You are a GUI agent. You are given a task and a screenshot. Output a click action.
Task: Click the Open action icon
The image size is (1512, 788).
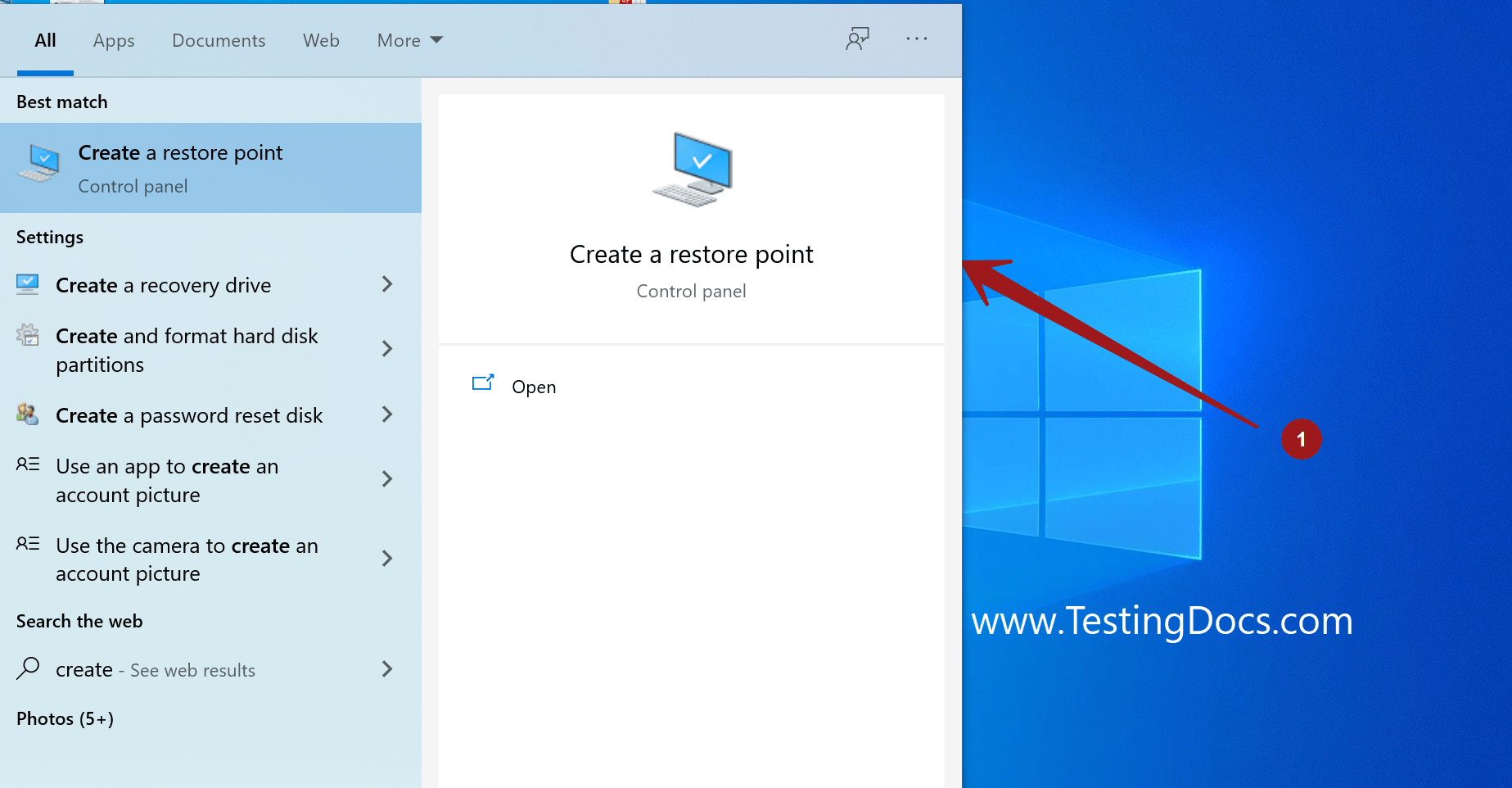(484, 383)
